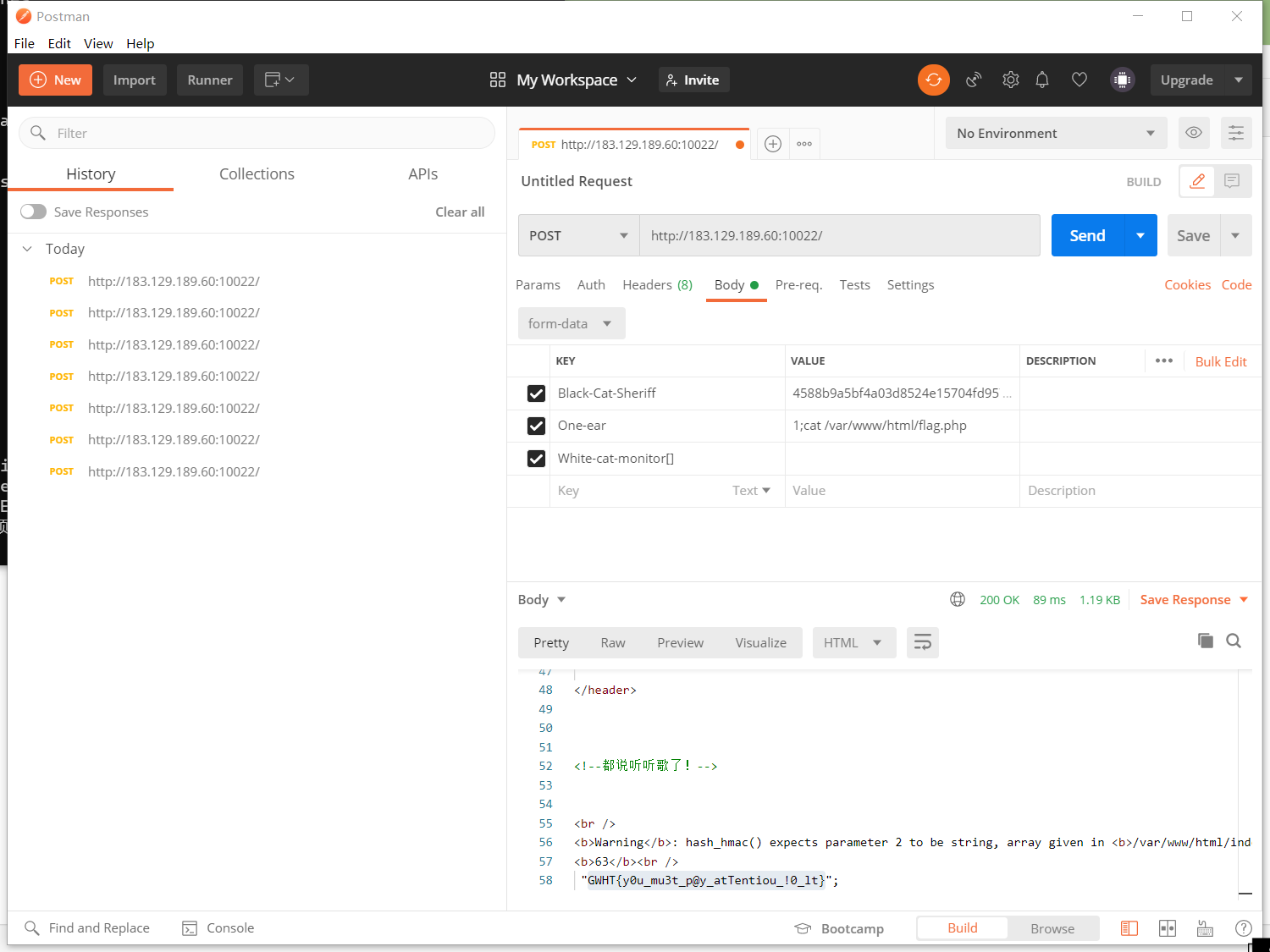Viewport: 1270px width, 952px height.
Task: Copy response with the copy icon
Action: coord(1206,641)
